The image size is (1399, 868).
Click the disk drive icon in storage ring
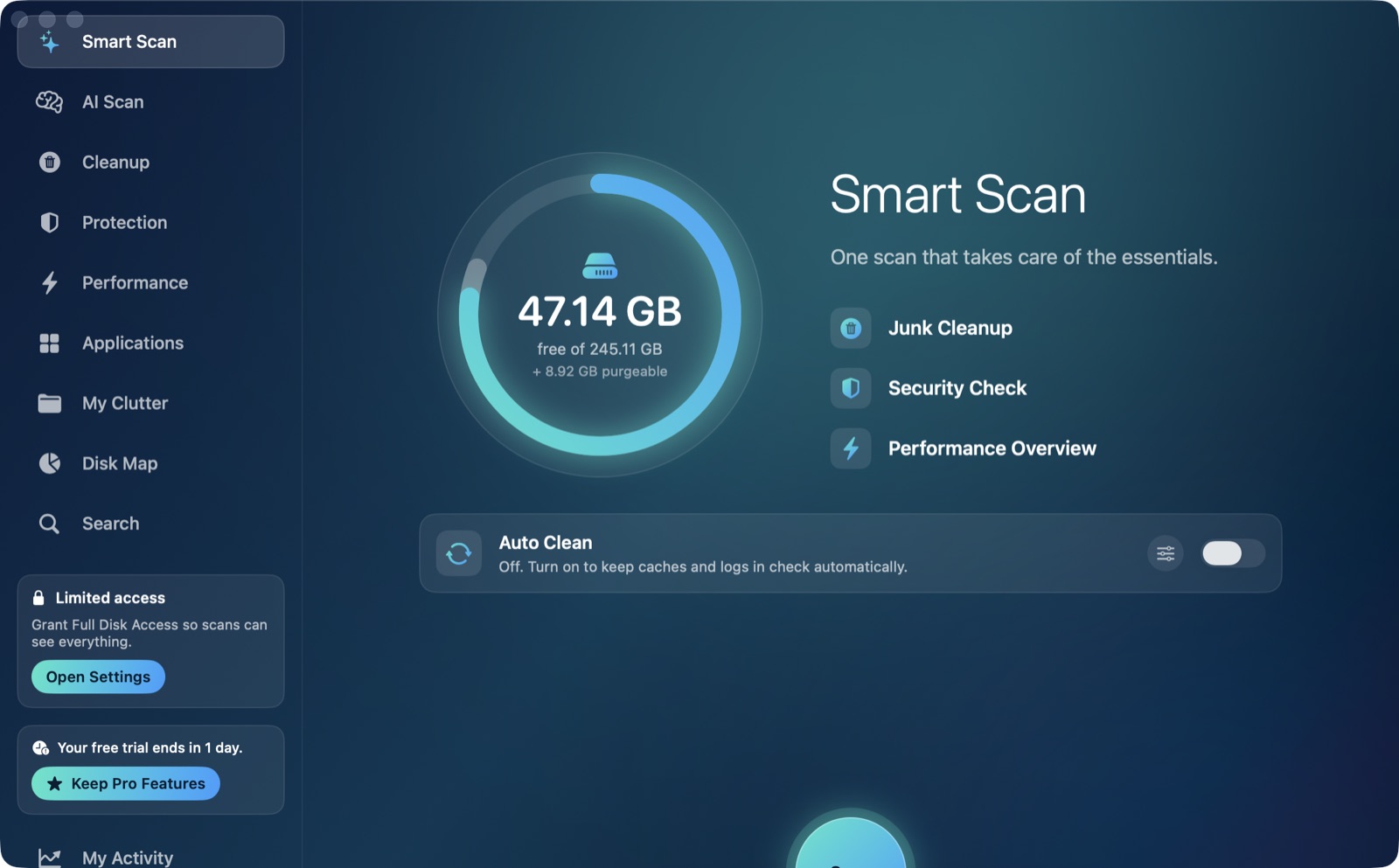pyautogui.click(x=600, y=266)
